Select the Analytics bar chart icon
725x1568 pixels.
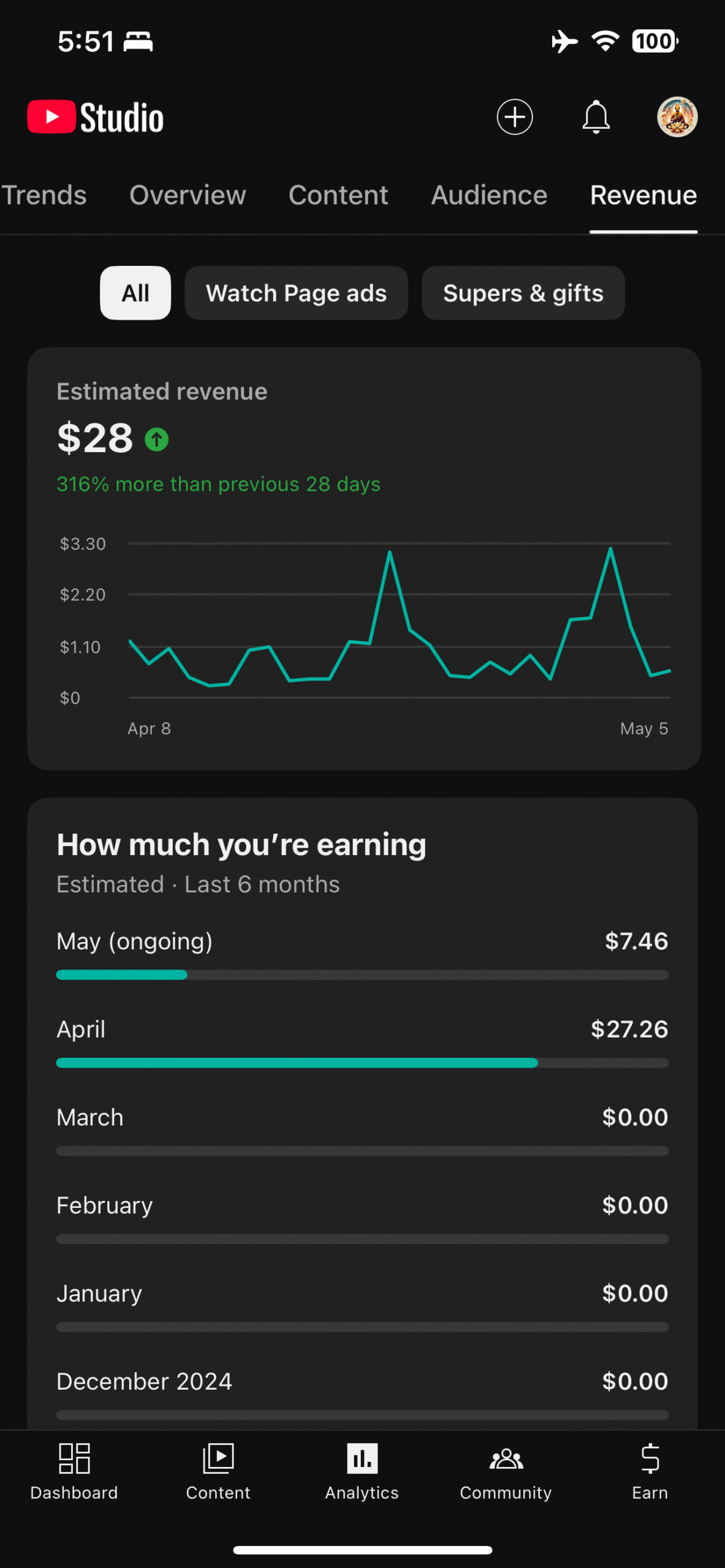362,1458
